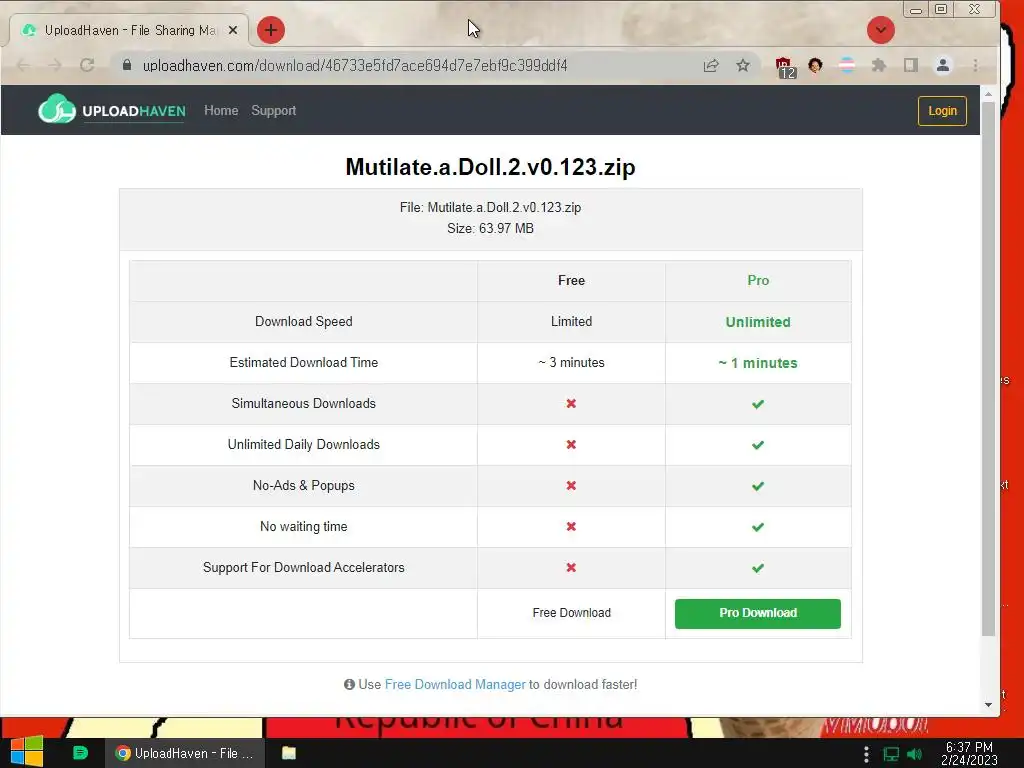Click the volume speaker tray icon
The height and width of the screenshot is (768, 1024).
[914, 754]
